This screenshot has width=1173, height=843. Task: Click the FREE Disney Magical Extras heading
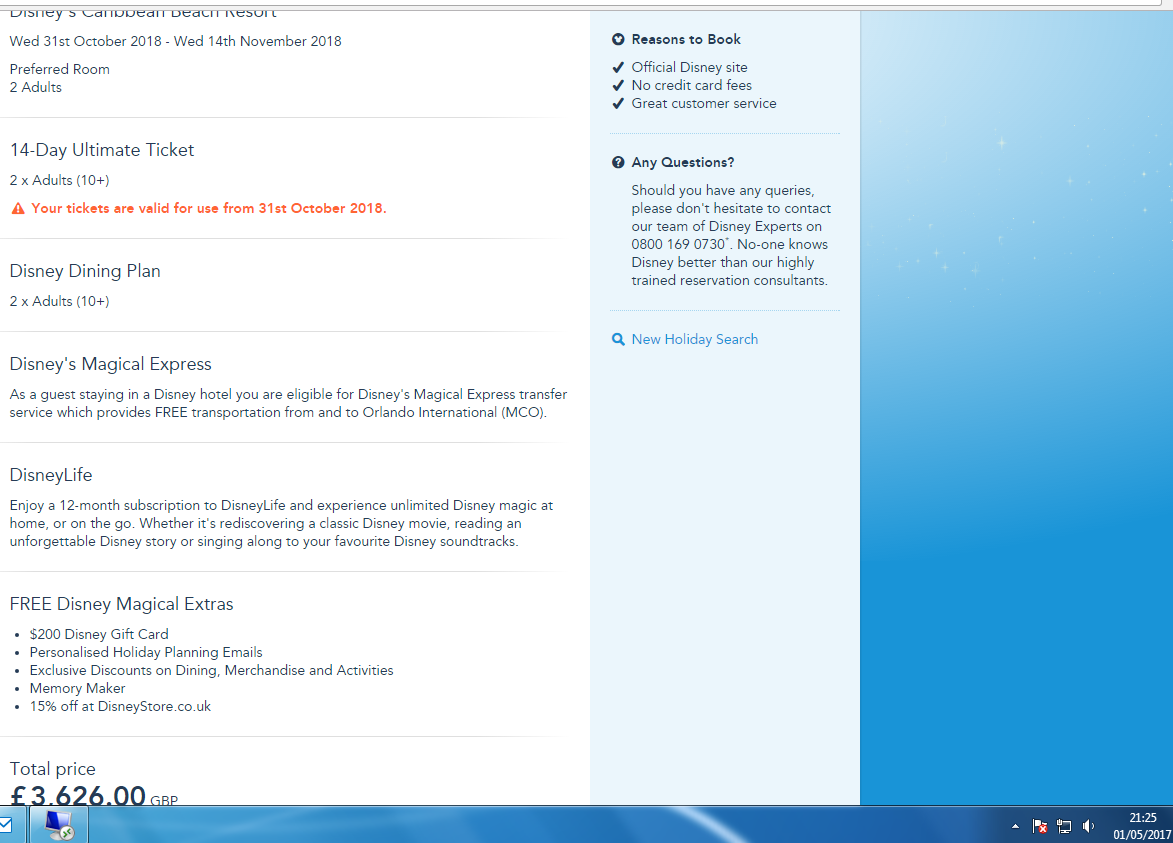pos(121,604)
